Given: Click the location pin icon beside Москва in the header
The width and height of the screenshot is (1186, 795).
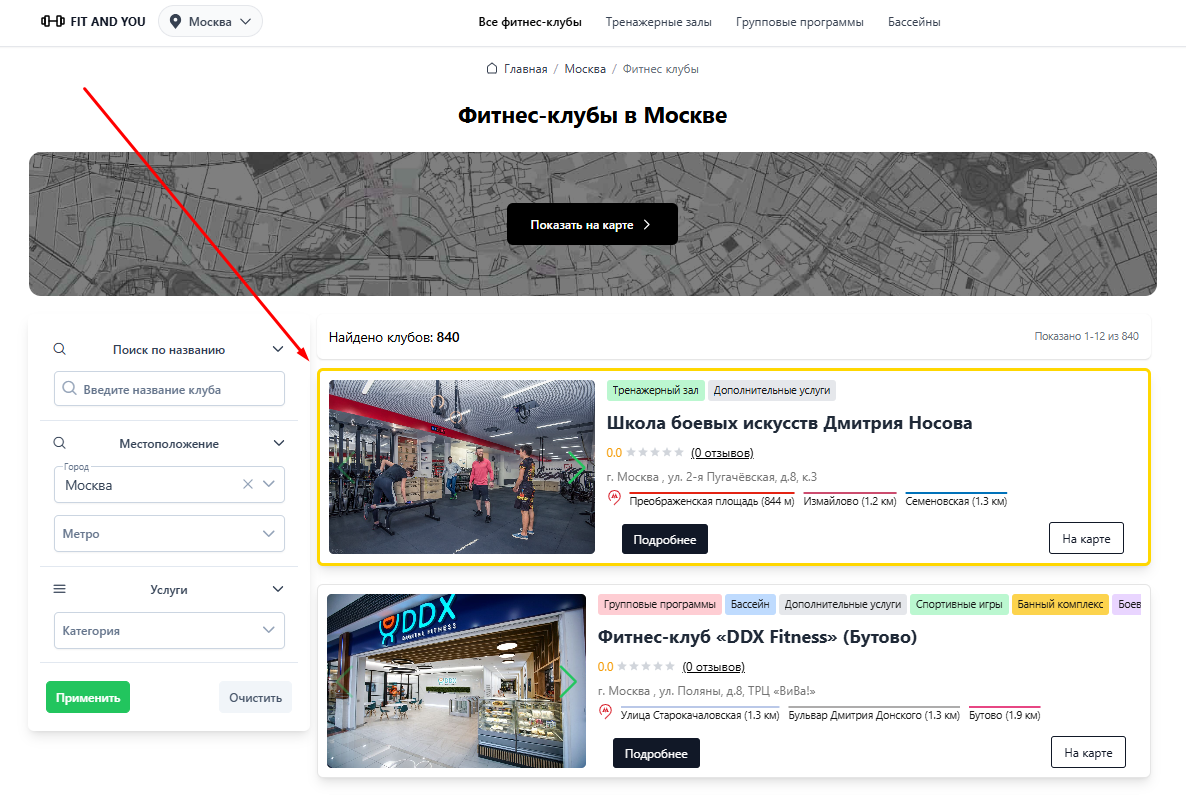Looking at the screenshot, I should [x=175, y=21].
